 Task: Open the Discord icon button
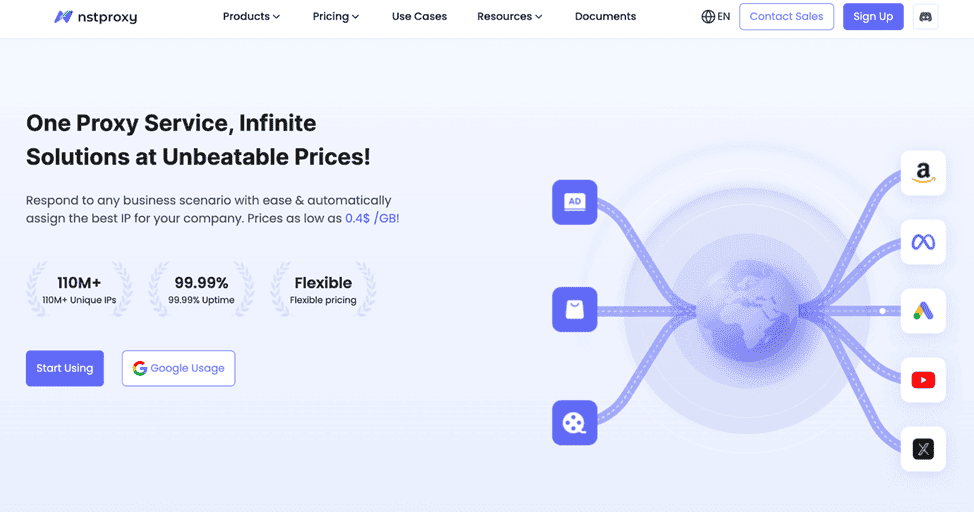[925, 17]
